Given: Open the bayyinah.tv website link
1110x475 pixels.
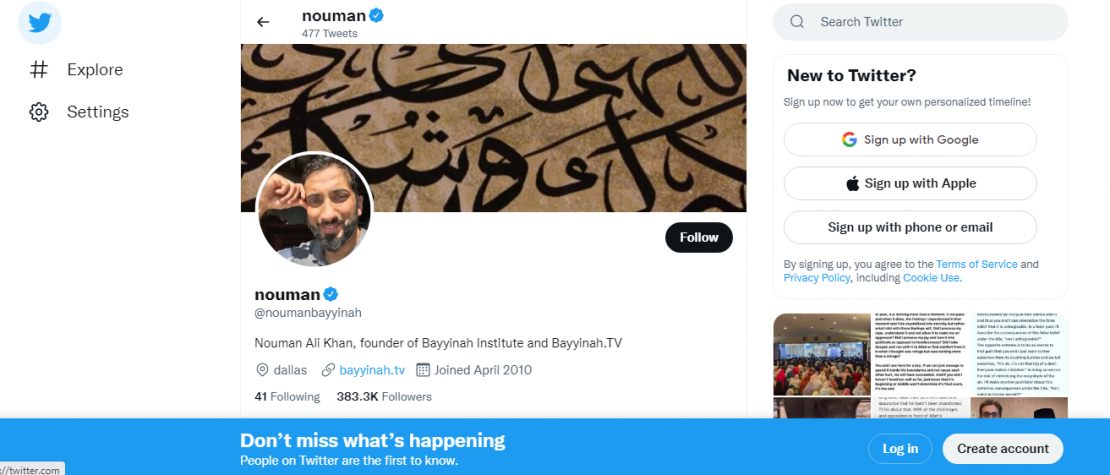Looking at the screenshot, I should click(372, 370).
